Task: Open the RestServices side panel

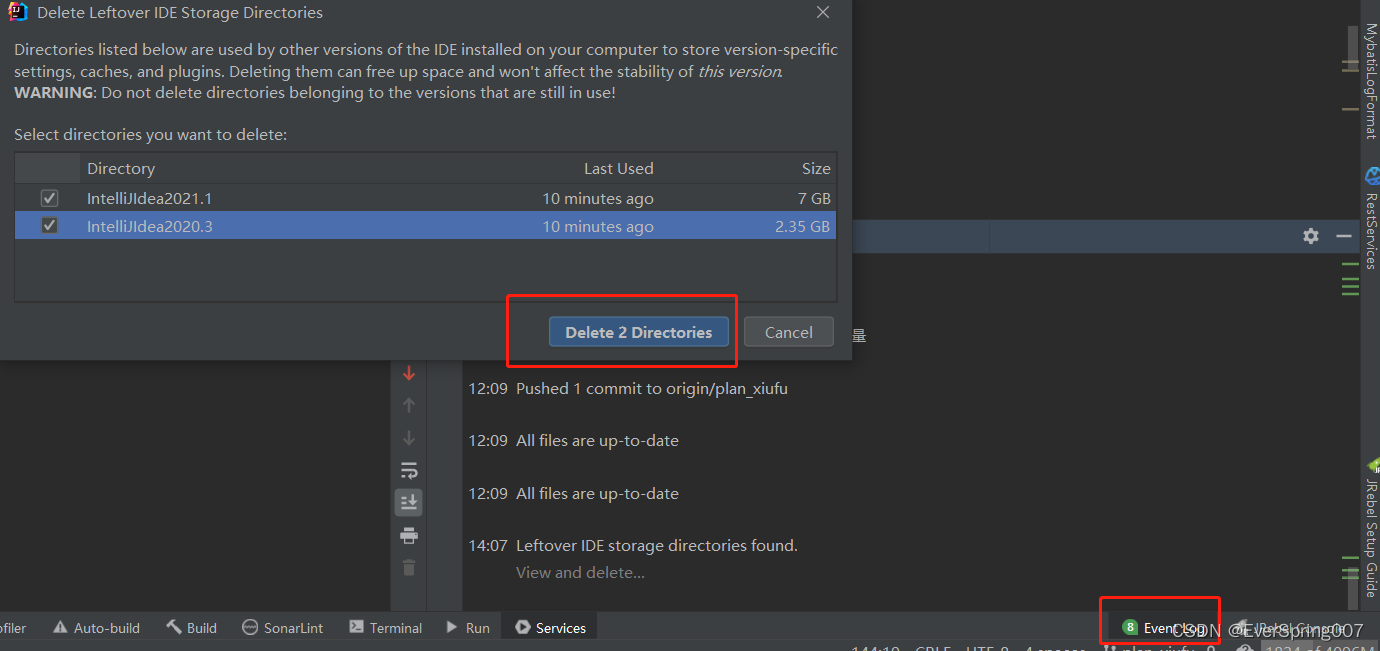Action: click(1370, 218)
